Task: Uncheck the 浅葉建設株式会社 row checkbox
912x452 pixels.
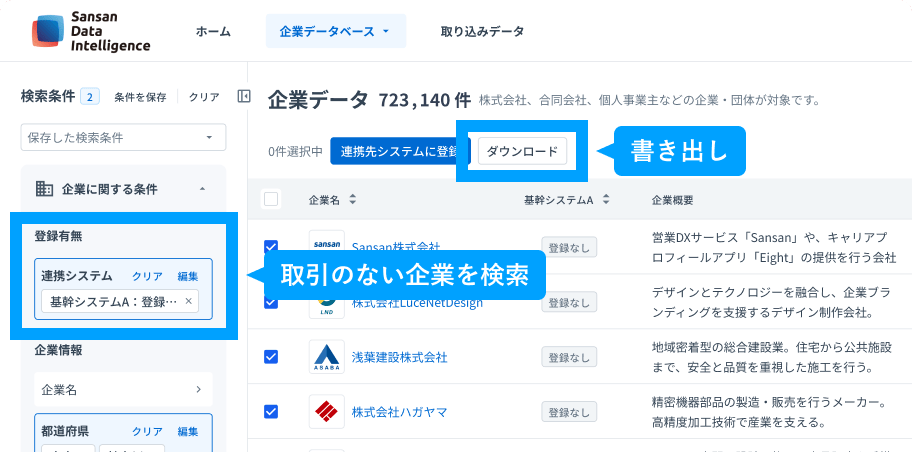Action: coord(271,357)
